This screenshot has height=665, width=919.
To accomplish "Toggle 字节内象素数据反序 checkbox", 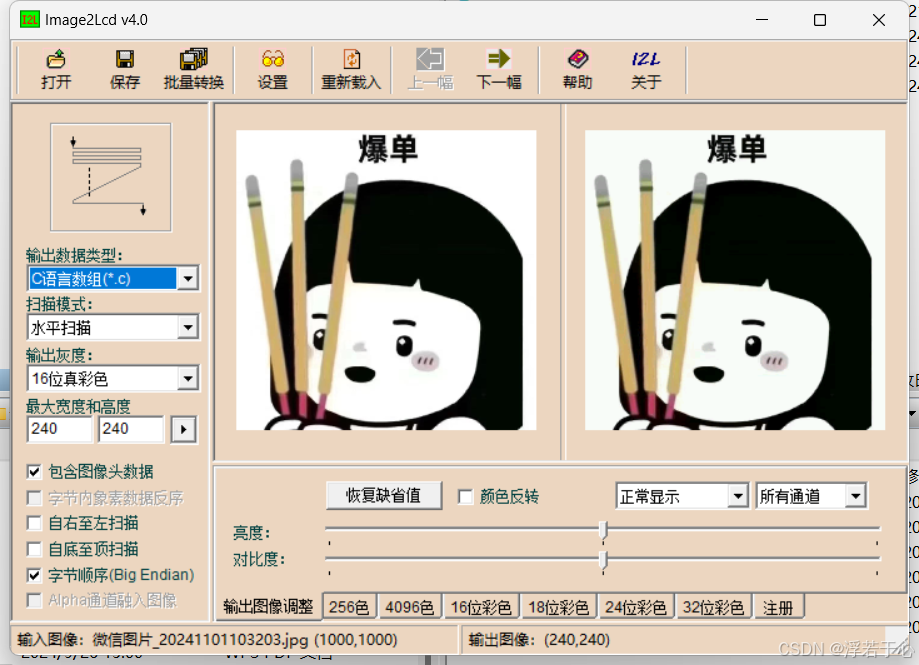I will (34, 498).
